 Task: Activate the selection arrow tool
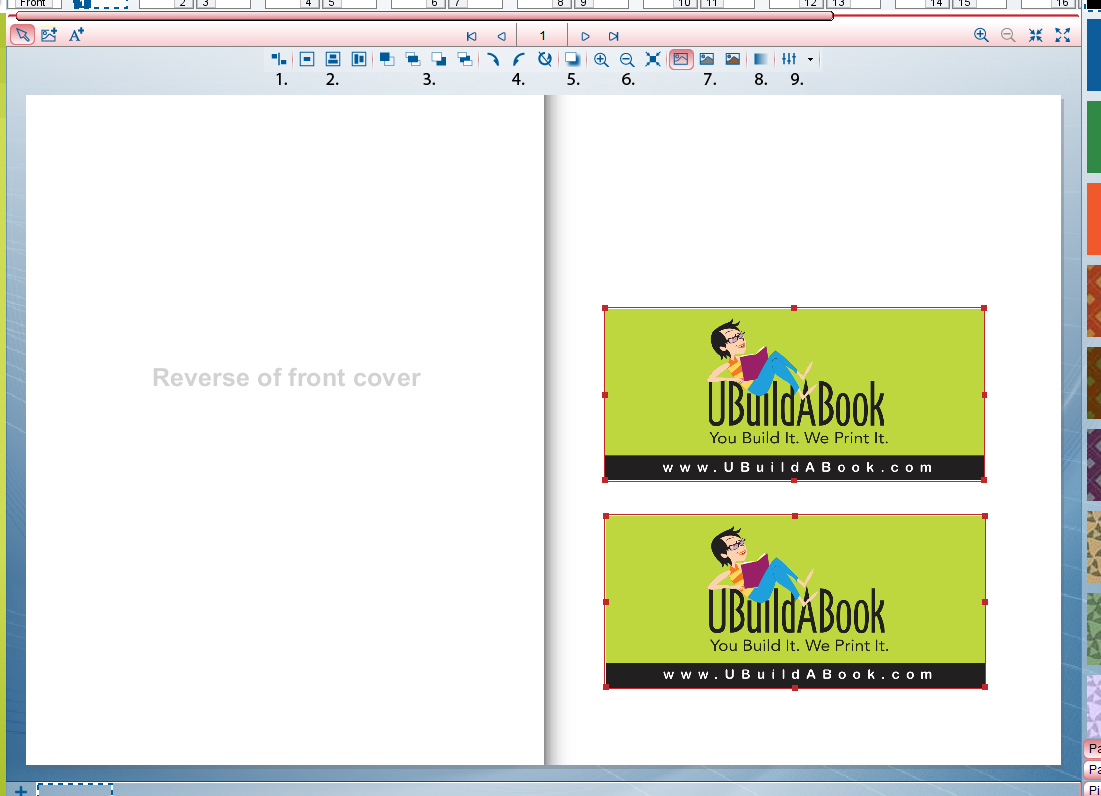[x=22, y=34]
